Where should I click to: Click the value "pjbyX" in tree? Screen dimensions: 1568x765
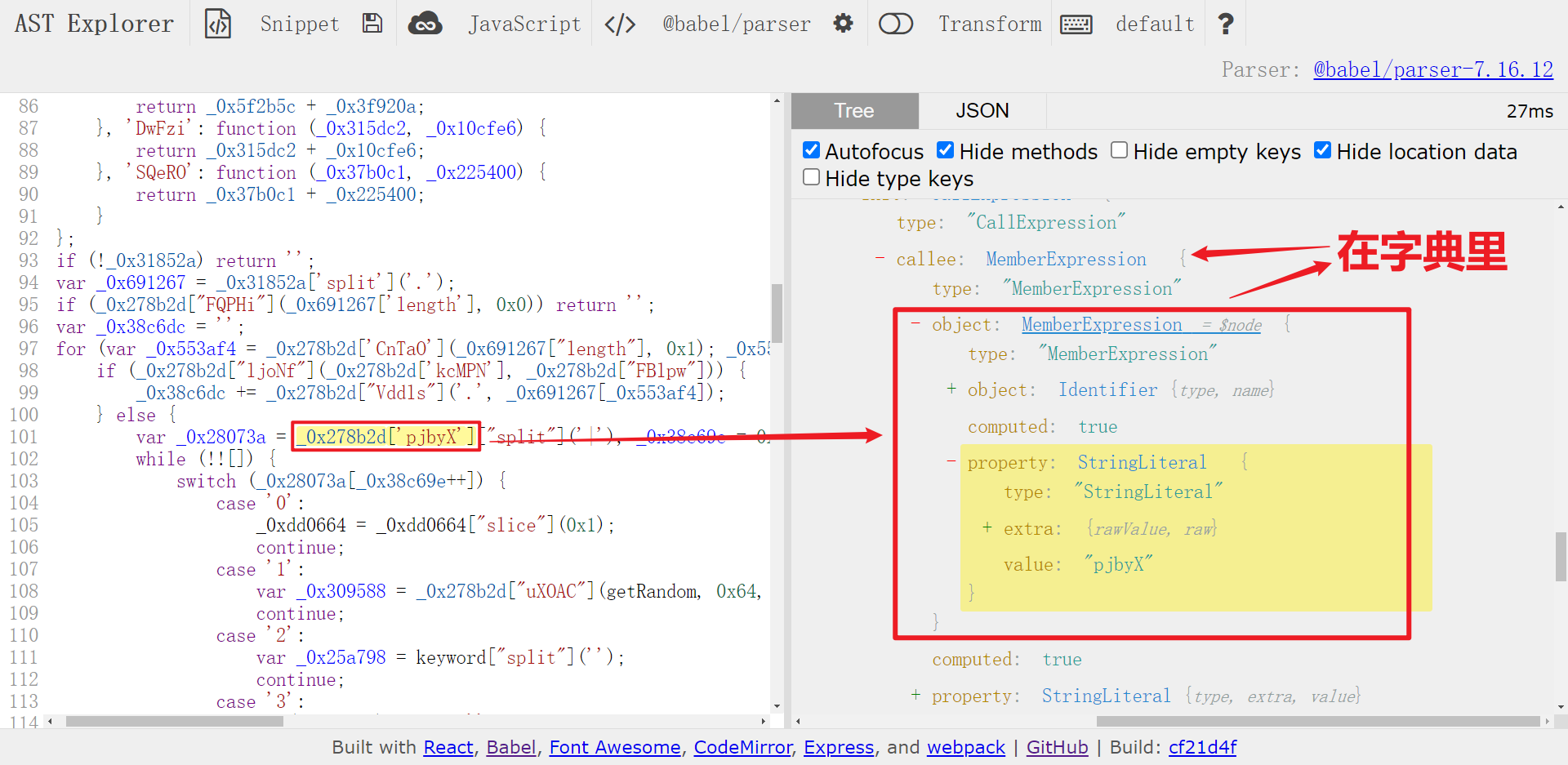click(x=1118, y=564)
